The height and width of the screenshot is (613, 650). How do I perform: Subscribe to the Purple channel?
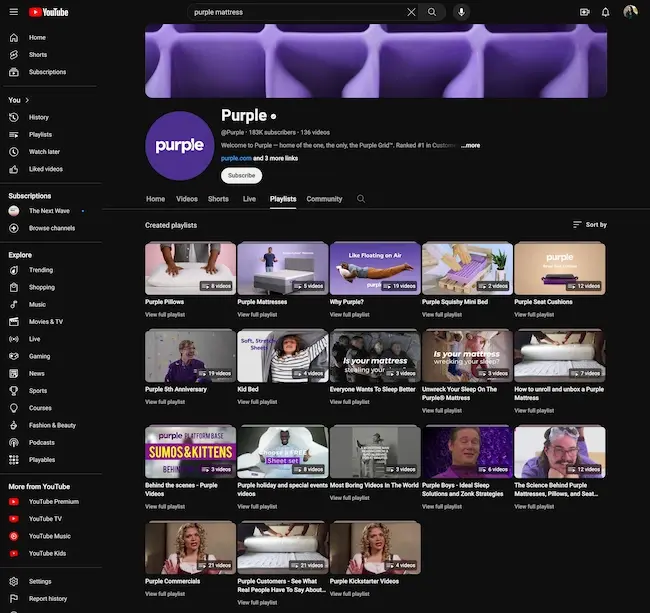[241, 175]
